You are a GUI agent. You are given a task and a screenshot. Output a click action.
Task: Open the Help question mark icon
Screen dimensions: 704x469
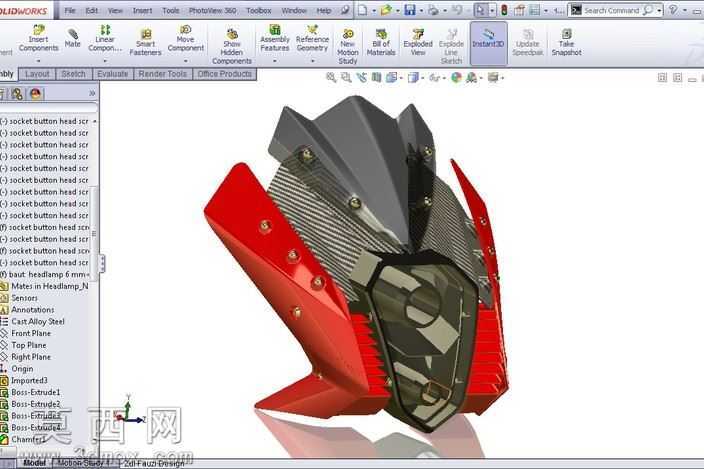(x=673, y=9)
